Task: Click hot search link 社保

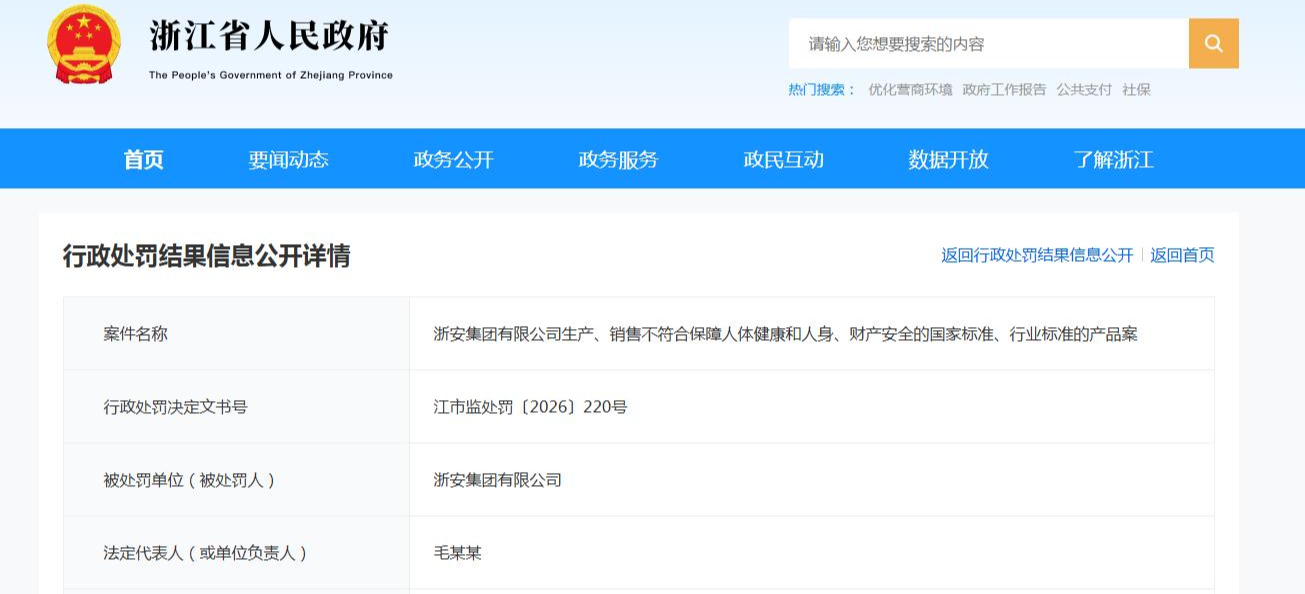Action: 1136,89
